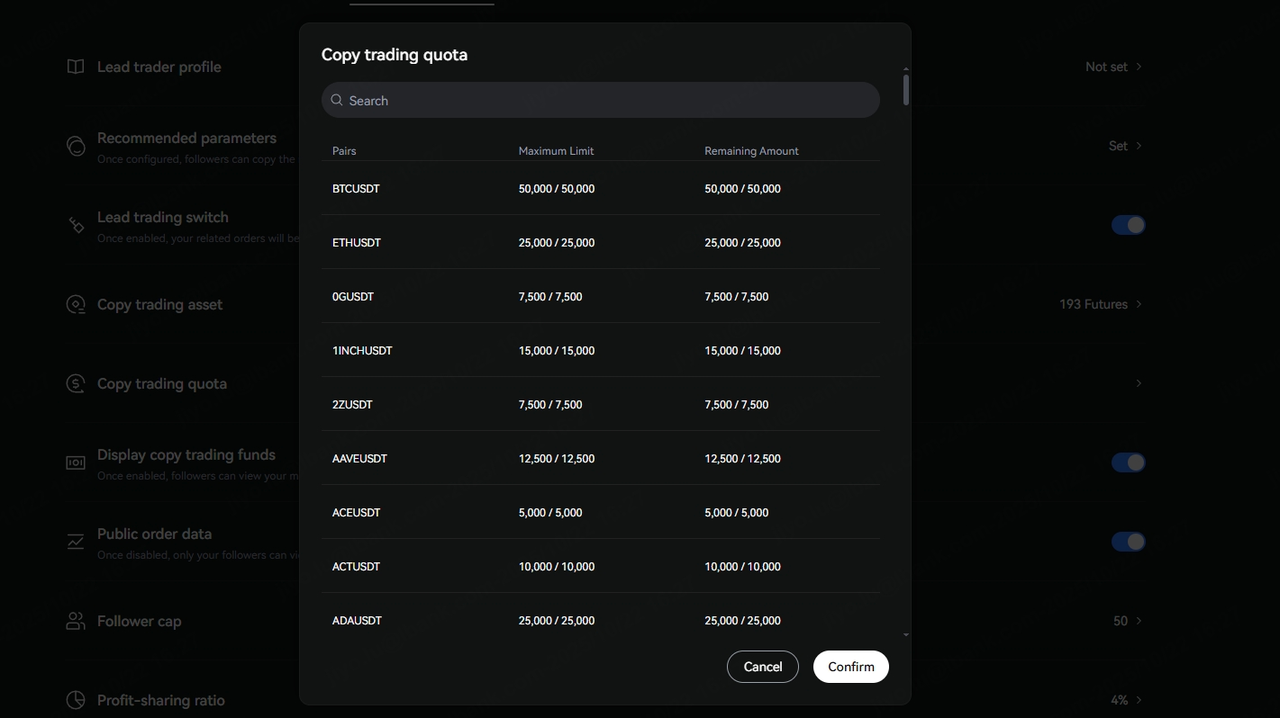Disable the Public order data switch
1280x718 pixels.
[1128, 542]
